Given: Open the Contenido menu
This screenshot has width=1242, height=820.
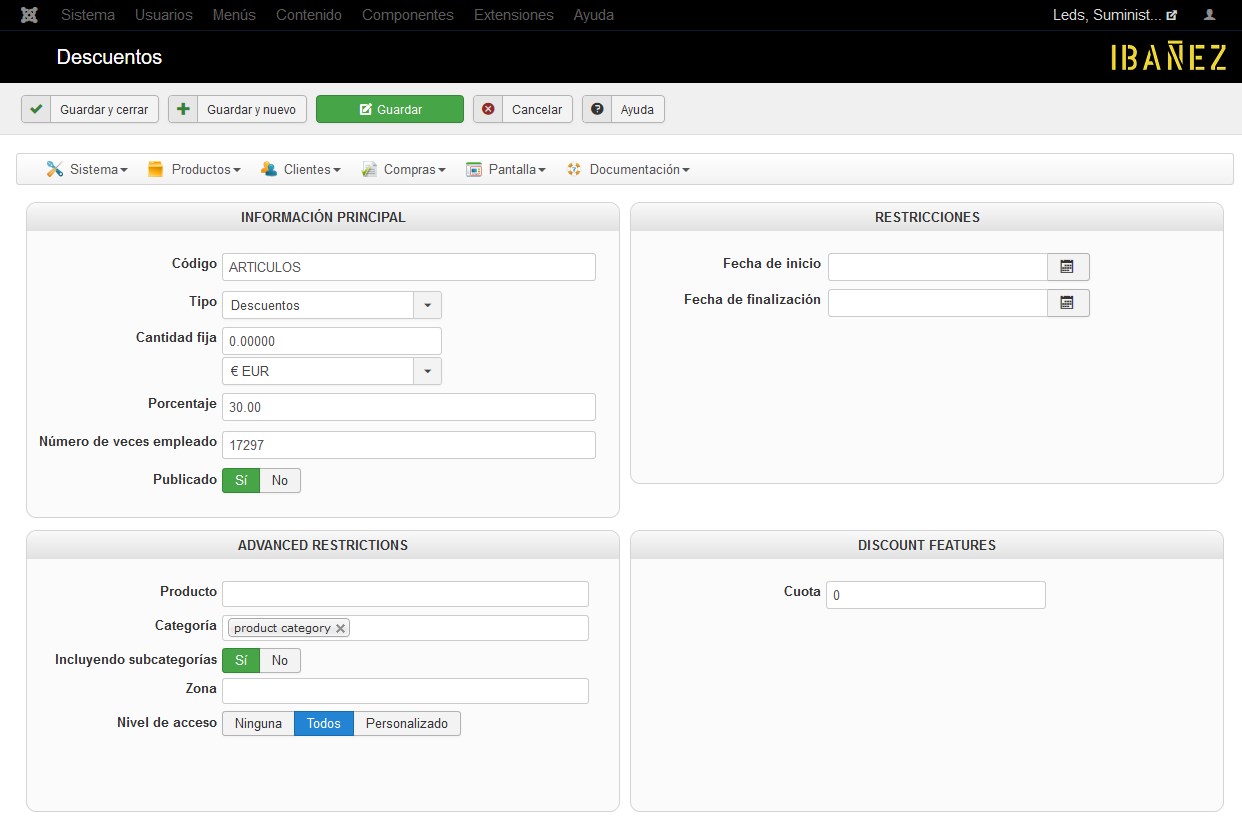Looking at the screenshot, I should pyautogui.click(x=309, y=15).
